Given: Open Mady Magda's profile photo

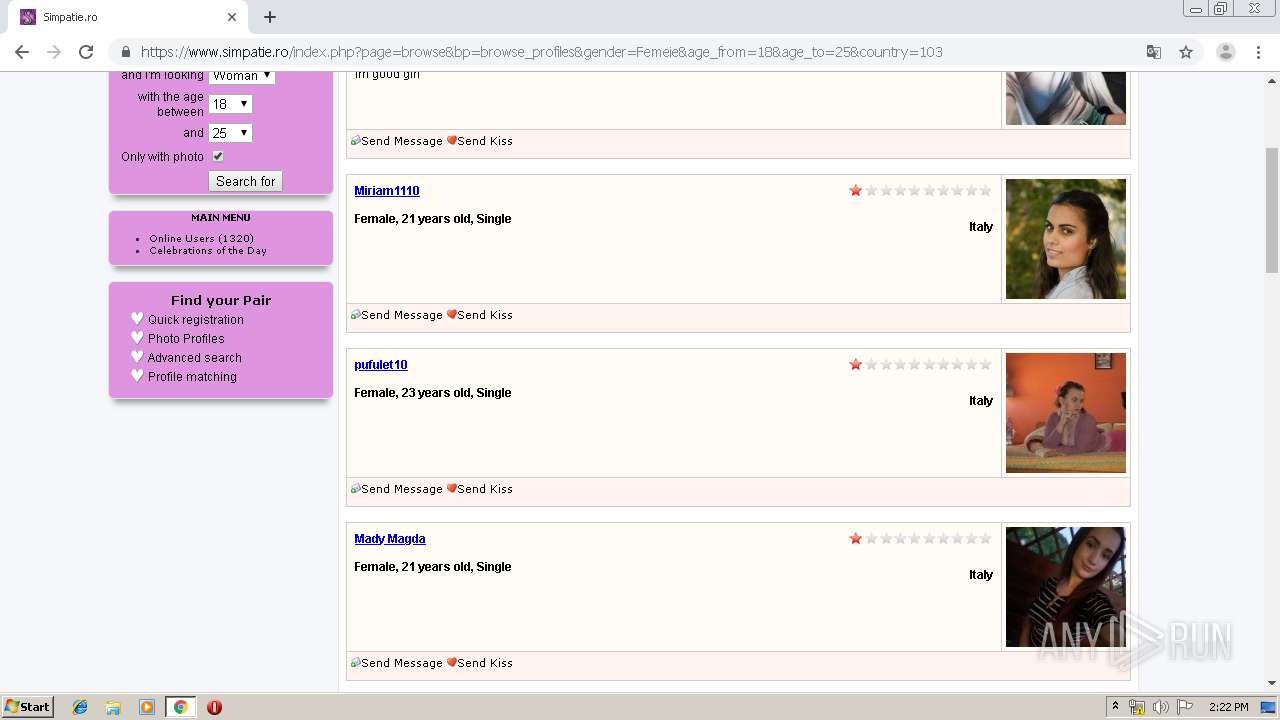Looking at the screenshot, I should pos(1066,587).
